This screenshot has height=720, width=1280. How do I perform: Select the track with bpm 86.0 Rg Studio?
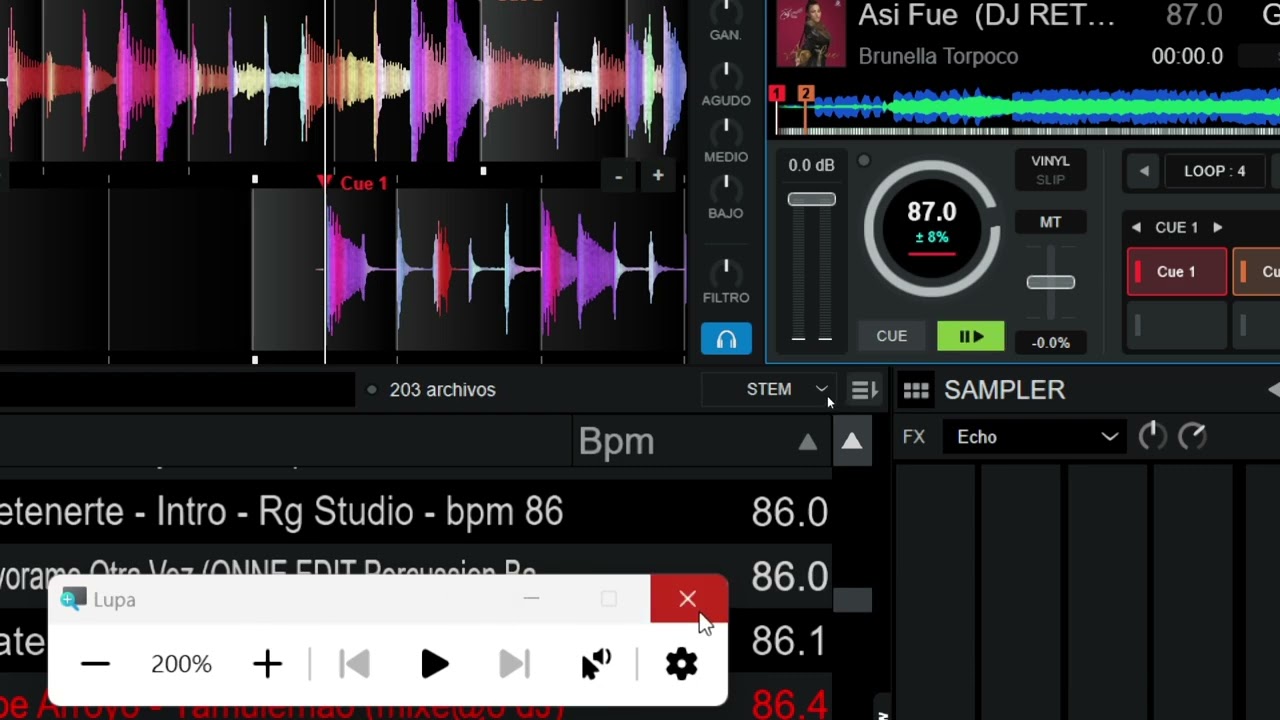pyautogui.click(x=416, y=512)
